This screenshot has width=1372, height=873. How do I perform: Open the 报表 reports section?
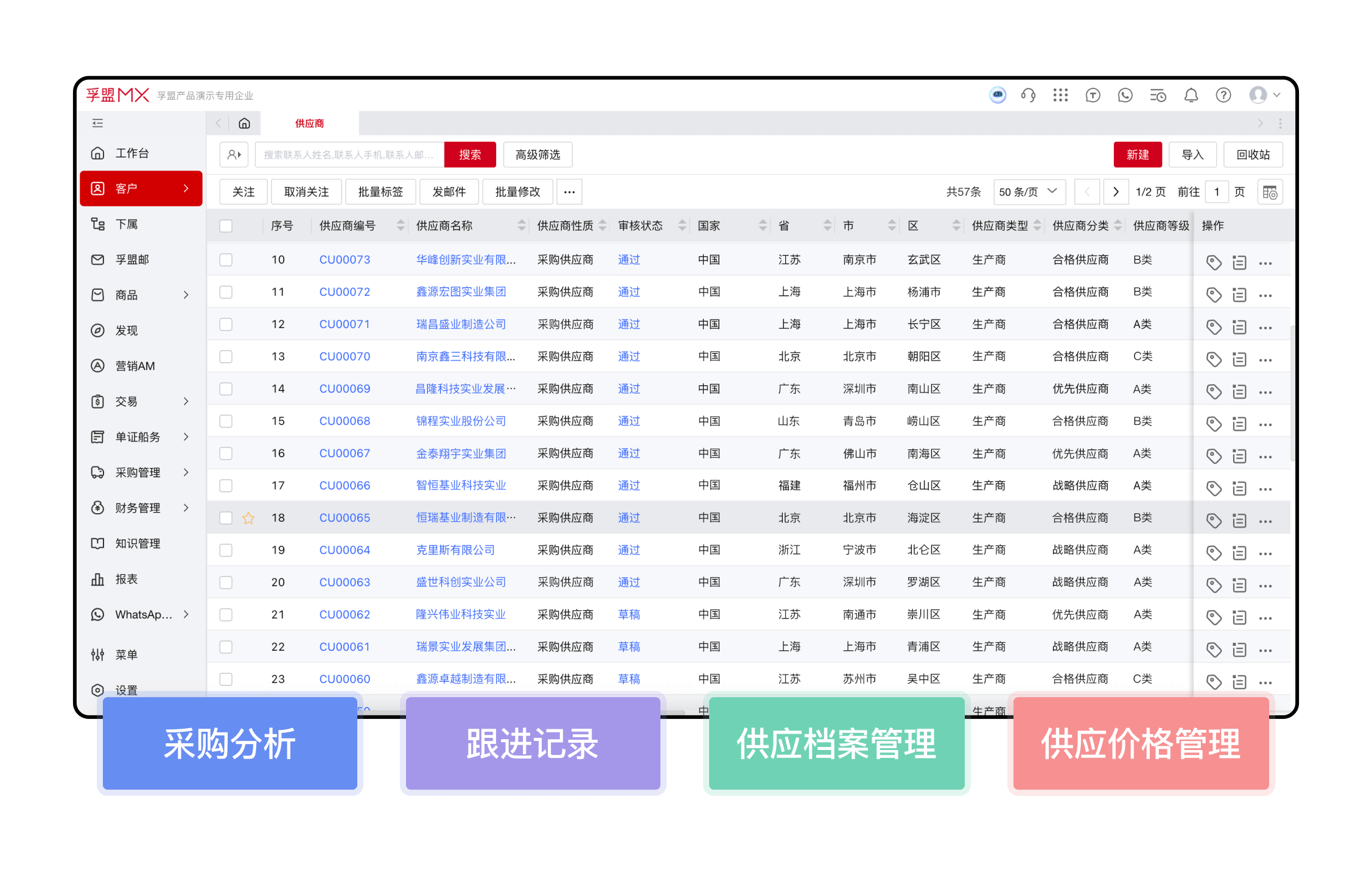click(x=127, y=579)
